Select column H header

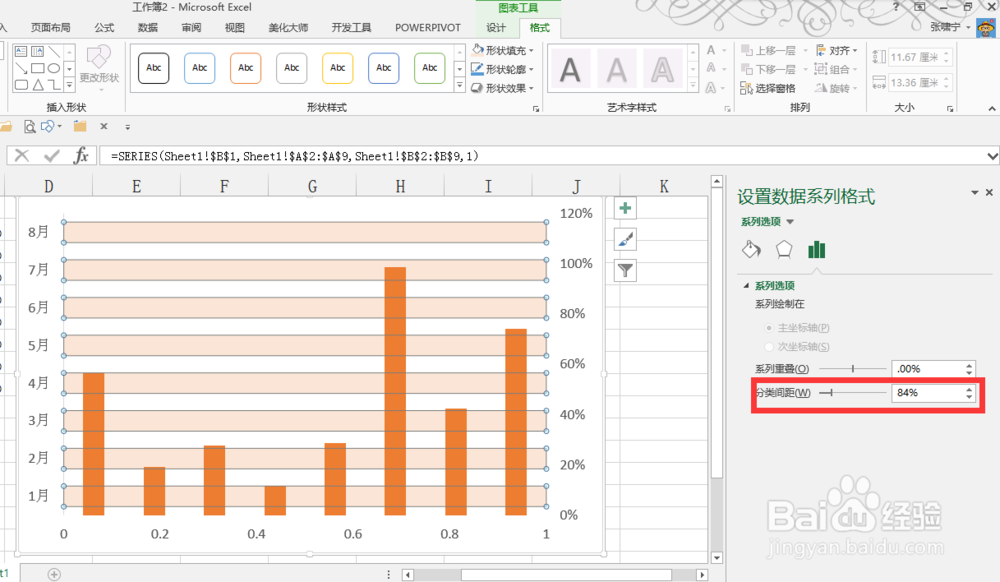pos(400,186)
